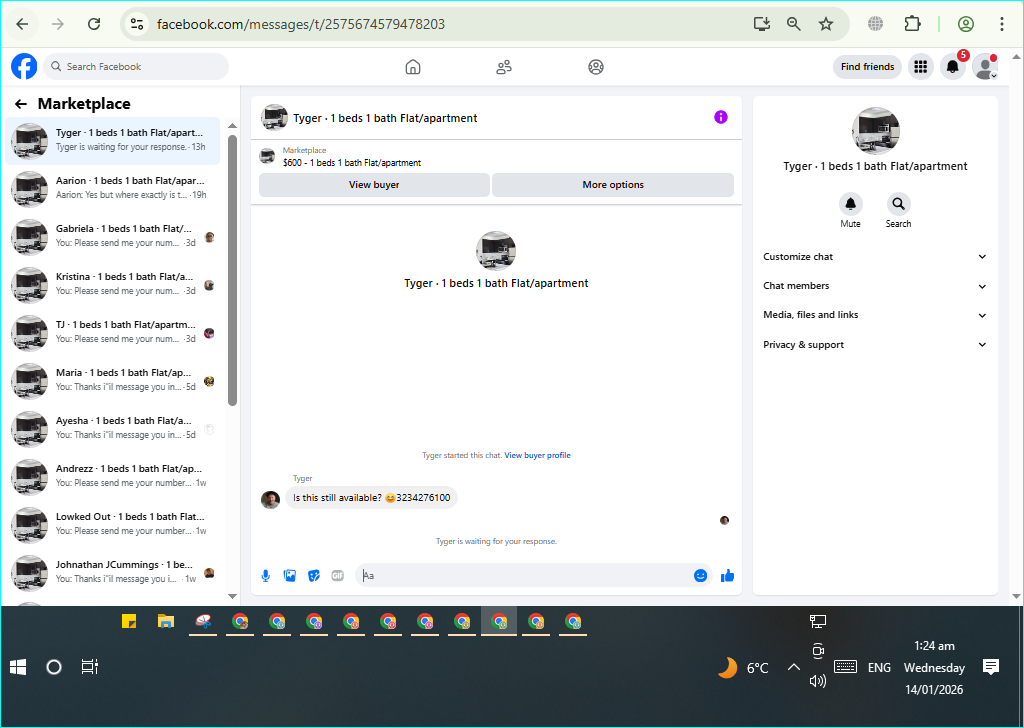1024x728 pixels.
Task: Focus the Search Facebook field
Action: pyautogui.click(x=136, y=67)
